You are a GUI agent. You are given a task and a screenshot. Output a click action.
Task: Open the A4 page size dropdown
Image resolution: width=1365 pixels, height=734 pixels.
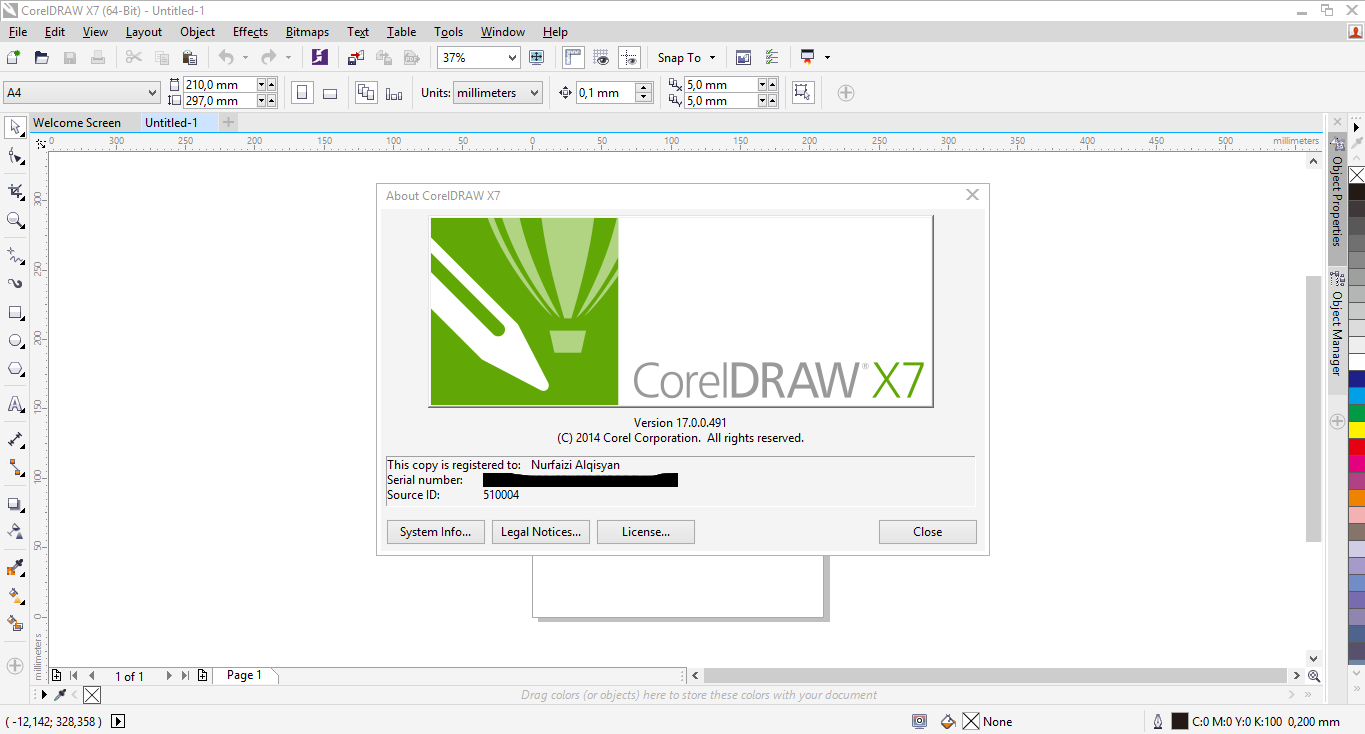(x=152, y=93)
